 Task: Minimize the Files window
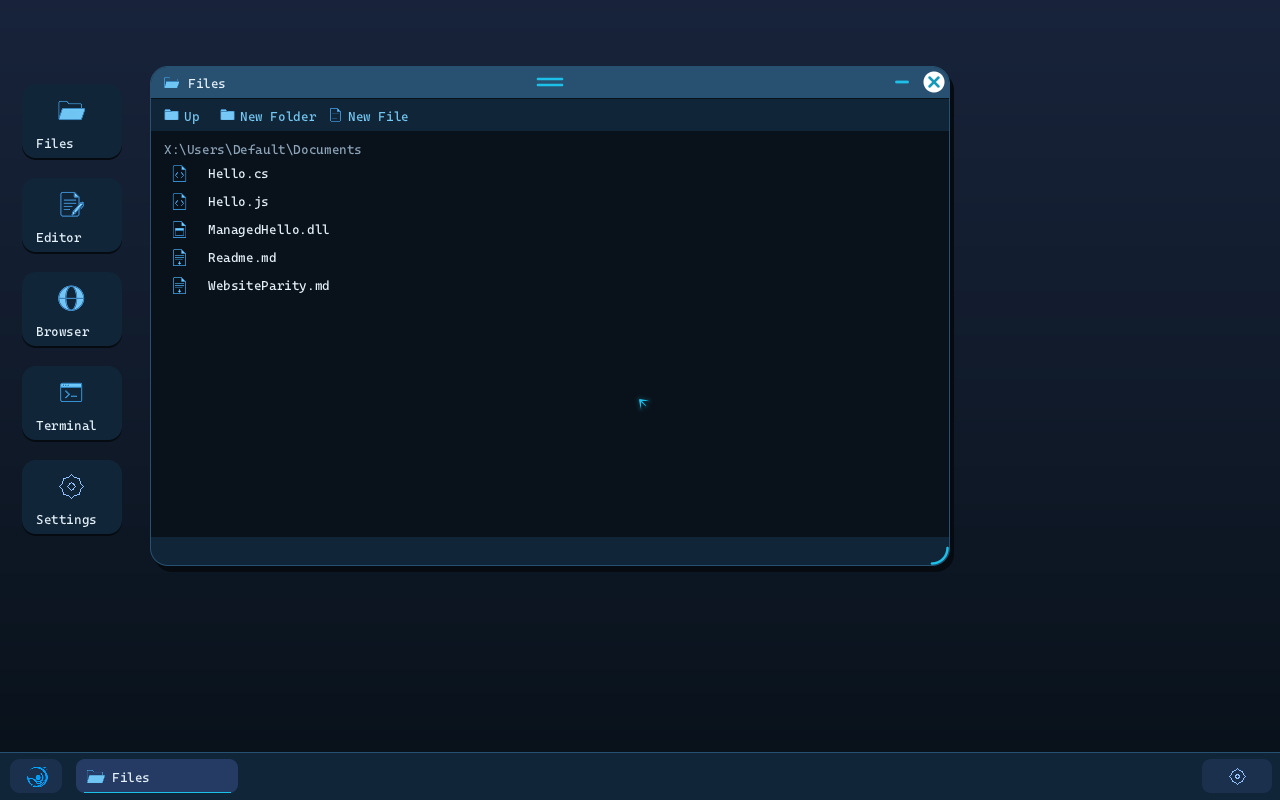click(x=902, y=82)
